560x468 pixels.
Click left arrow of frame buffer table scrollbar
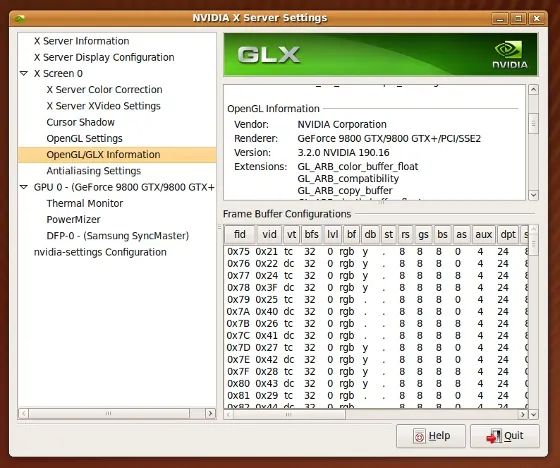(229, 414)
